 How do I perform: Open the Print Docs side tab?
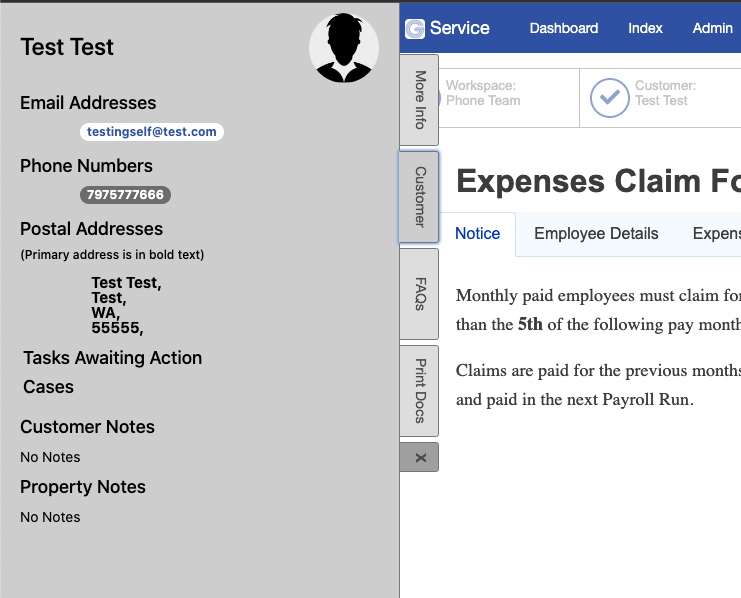[x=420, y=390]
